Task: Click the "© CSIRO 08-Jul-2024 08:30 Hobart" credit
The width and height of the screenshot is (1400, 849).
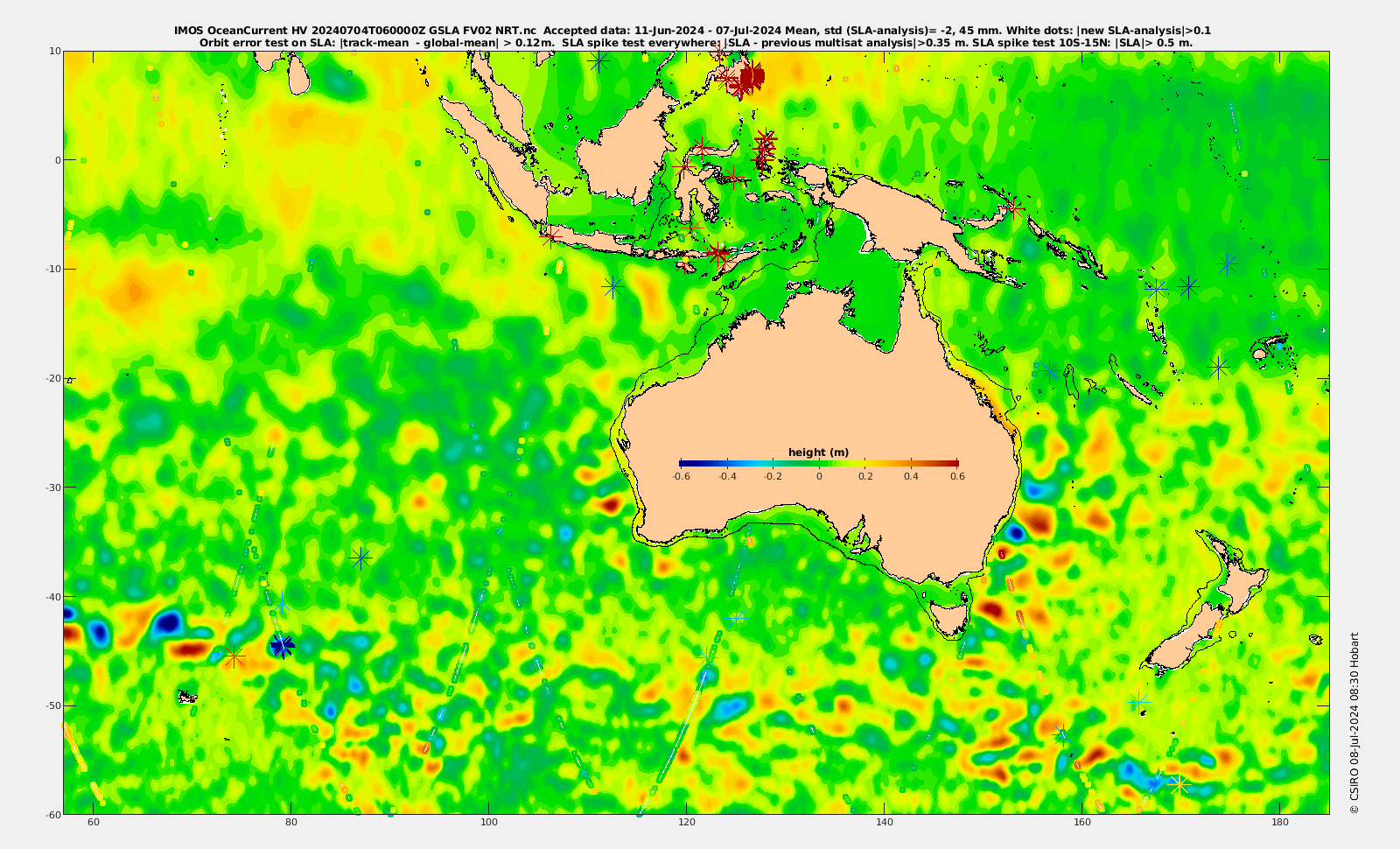Action: (x=1354, y=723)
